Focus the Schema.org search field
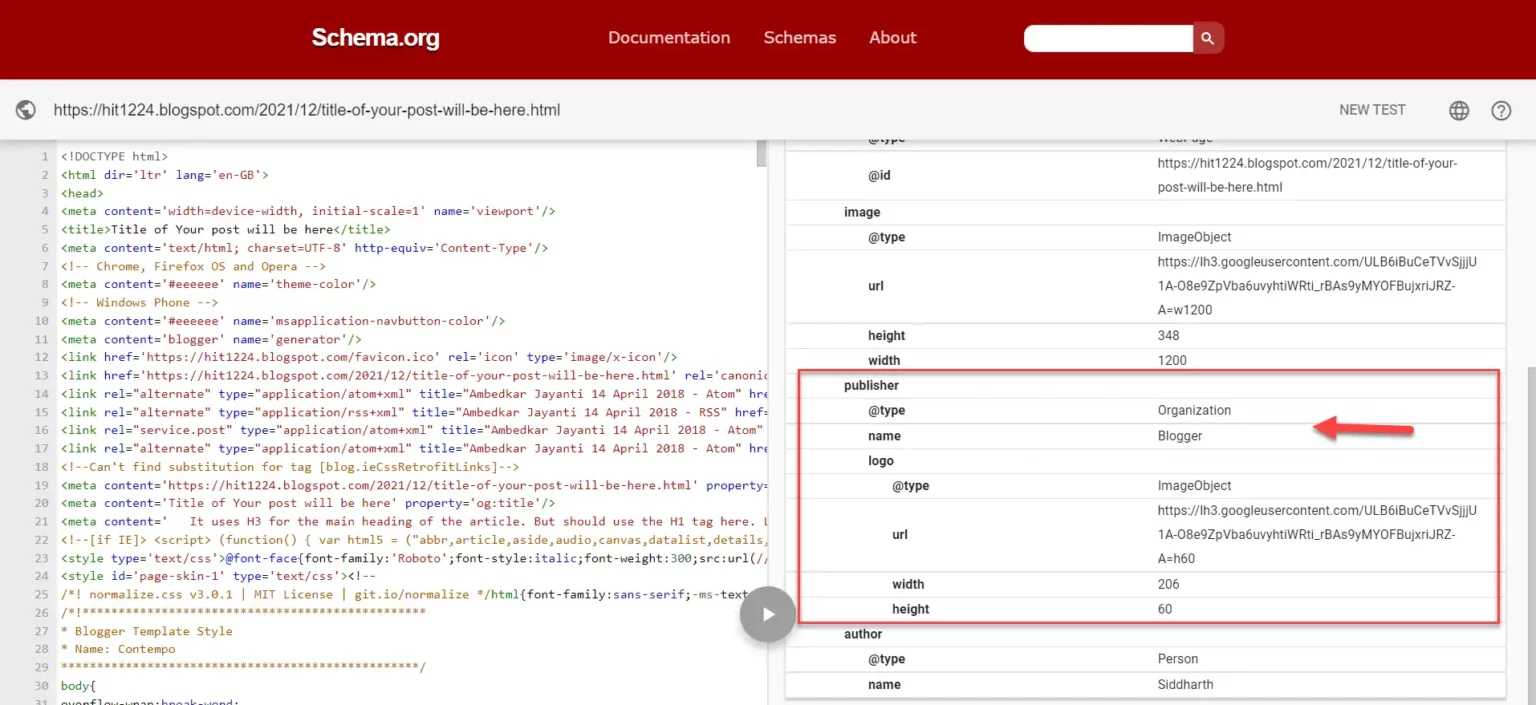 1108,38
